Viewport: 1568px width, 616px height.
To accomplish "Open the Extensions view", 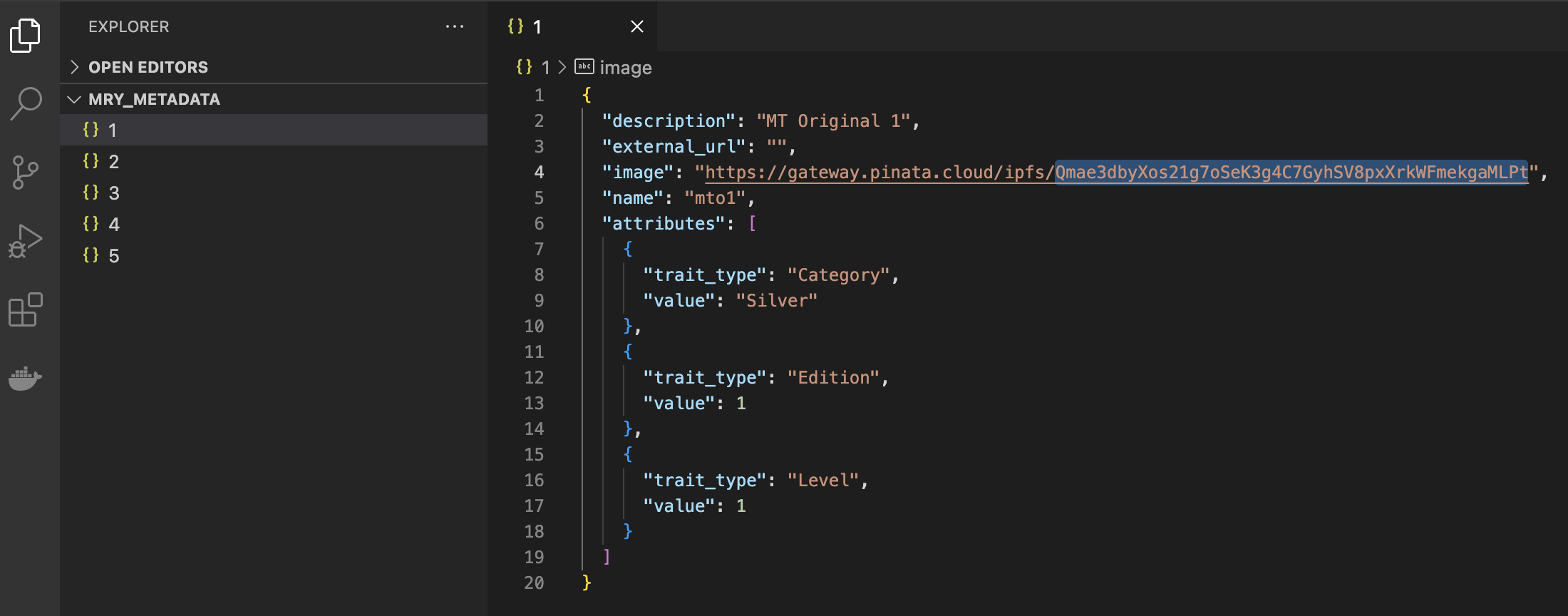I will tap(26, 309).
